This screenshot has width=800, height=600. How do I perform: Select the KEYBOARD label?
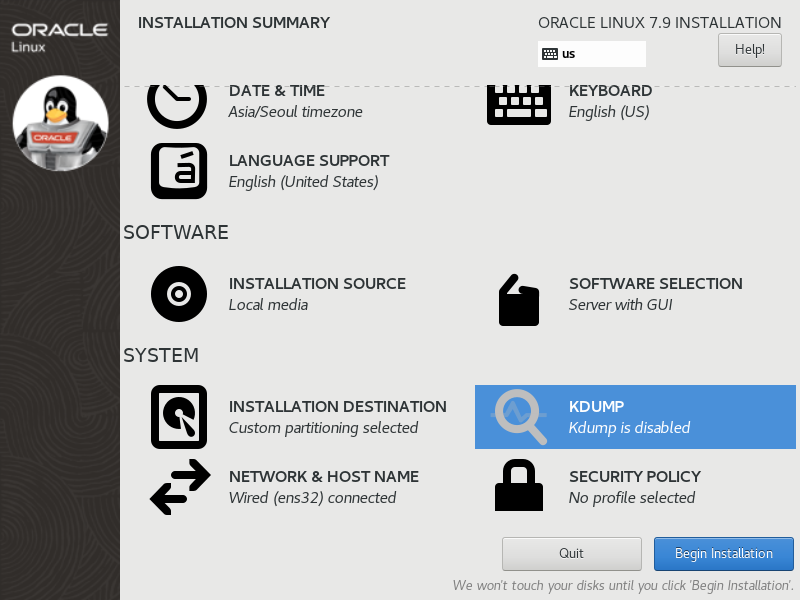click(610, 91)
